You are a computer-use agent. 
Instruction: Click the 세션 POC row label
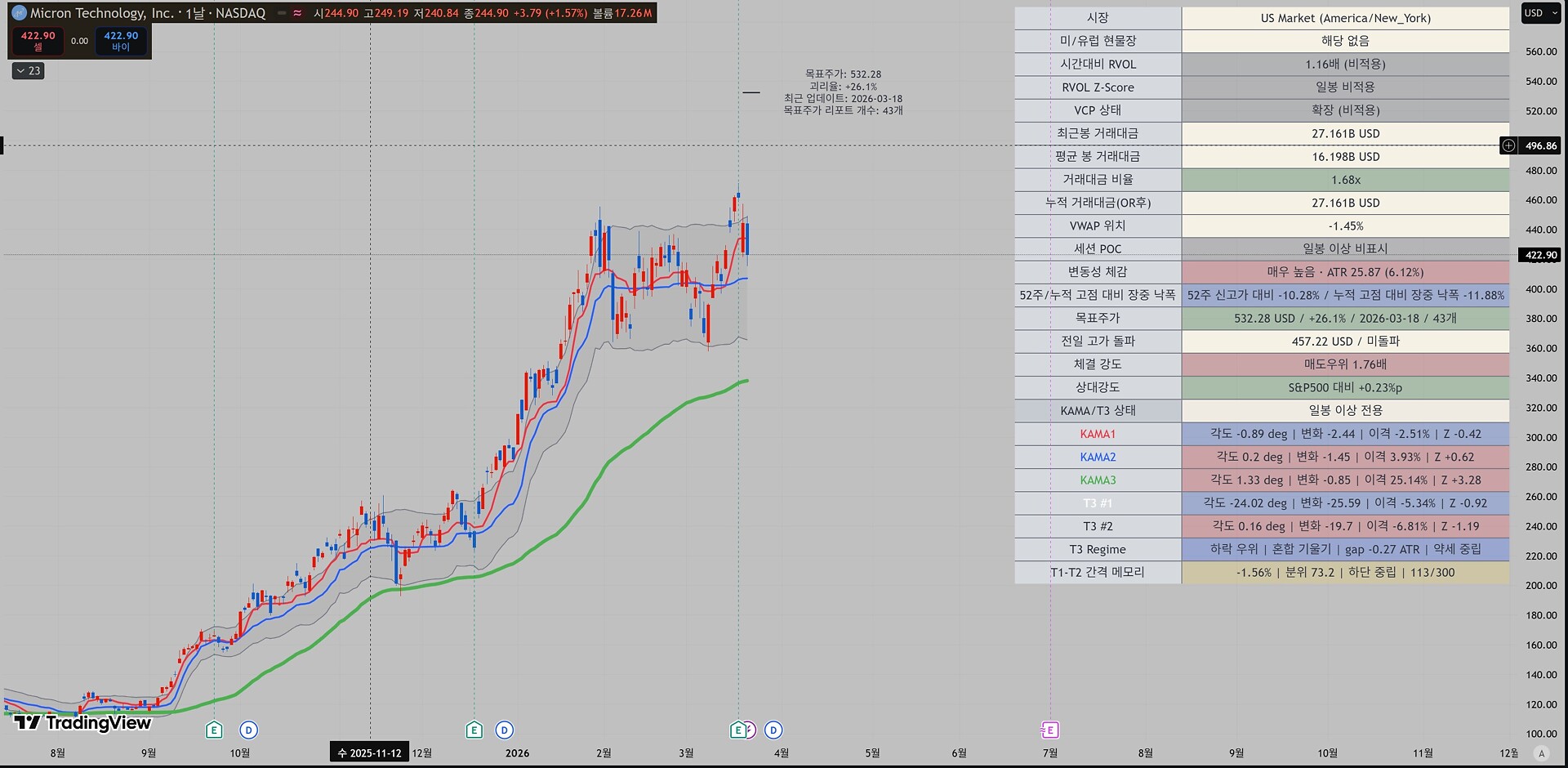1098,249
